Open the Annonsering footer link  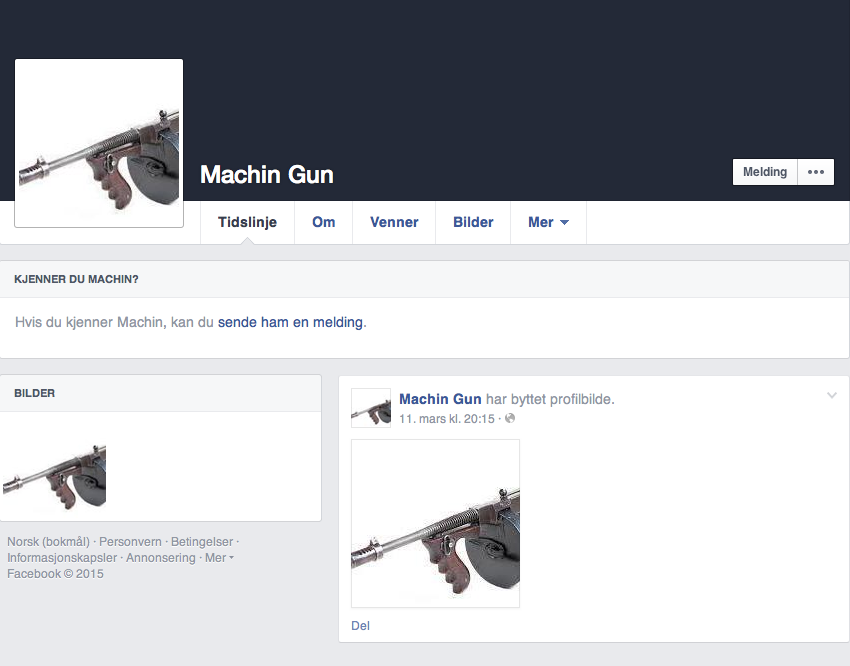(x=160, y=558)
